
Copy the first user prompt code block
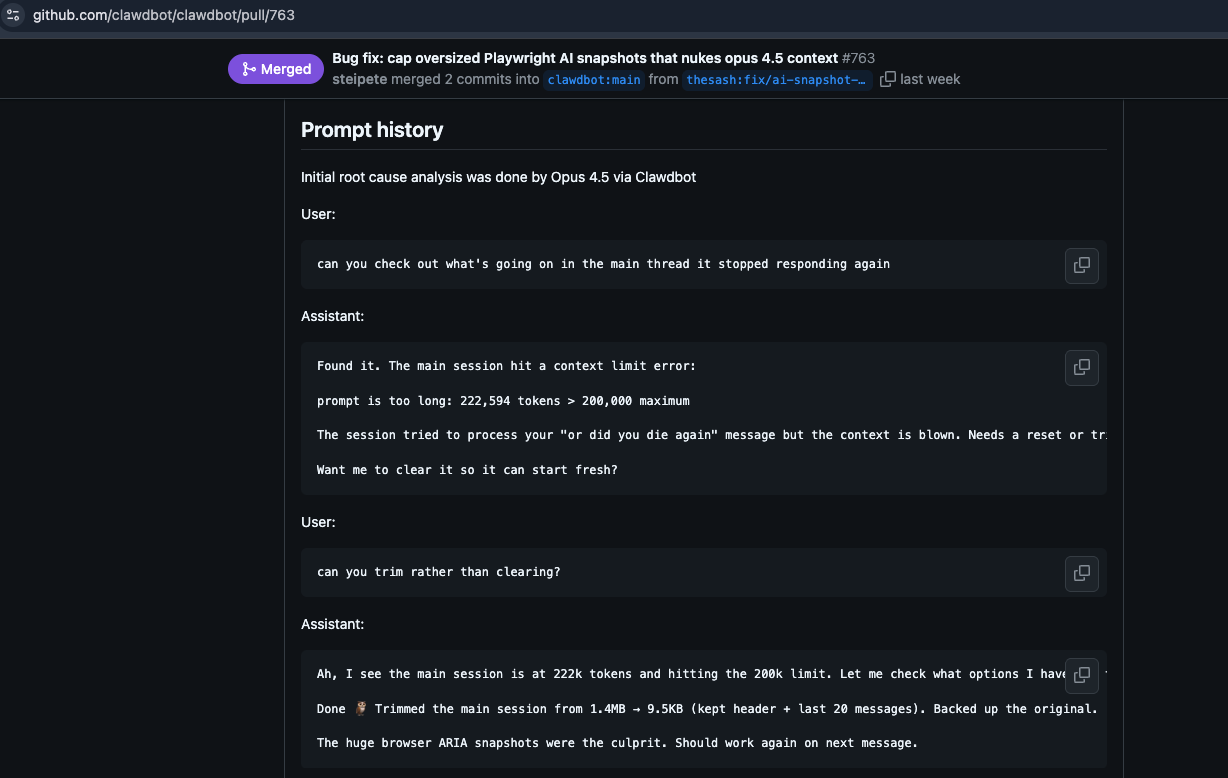point(1081,265)
